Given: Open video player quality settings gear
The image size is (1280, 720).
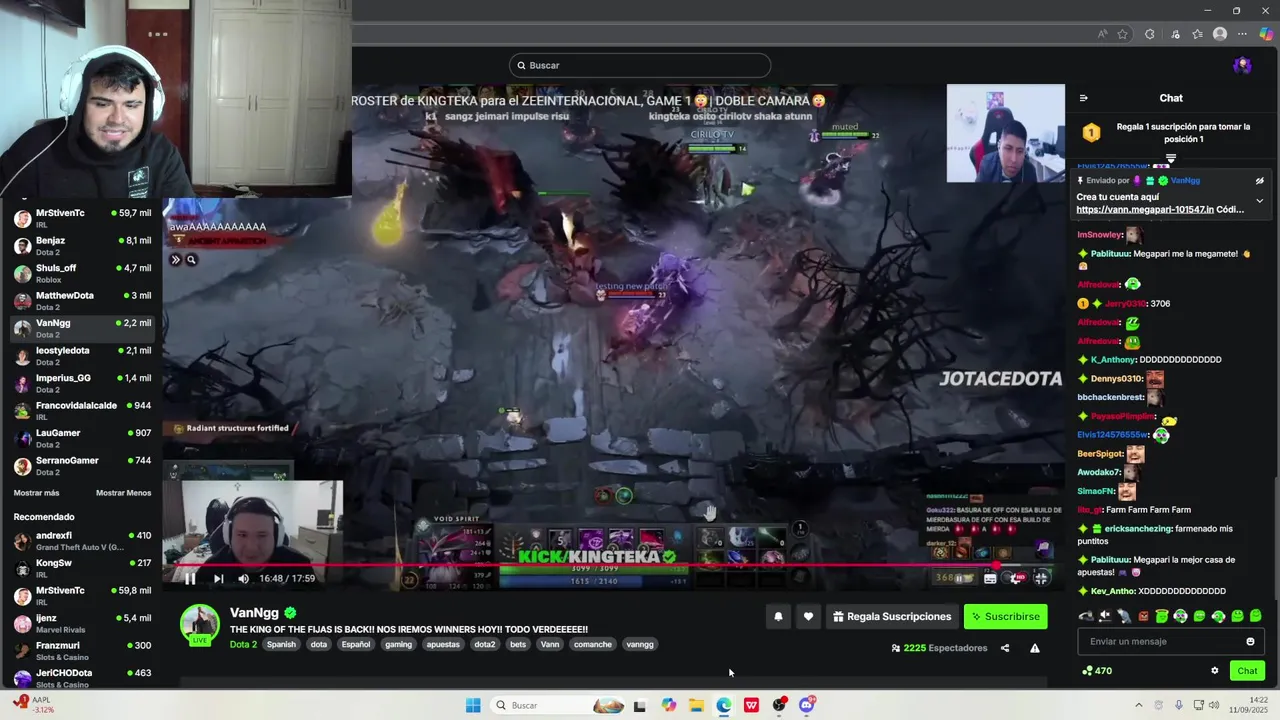Looking at the screenshot, I should (1016, 577).
